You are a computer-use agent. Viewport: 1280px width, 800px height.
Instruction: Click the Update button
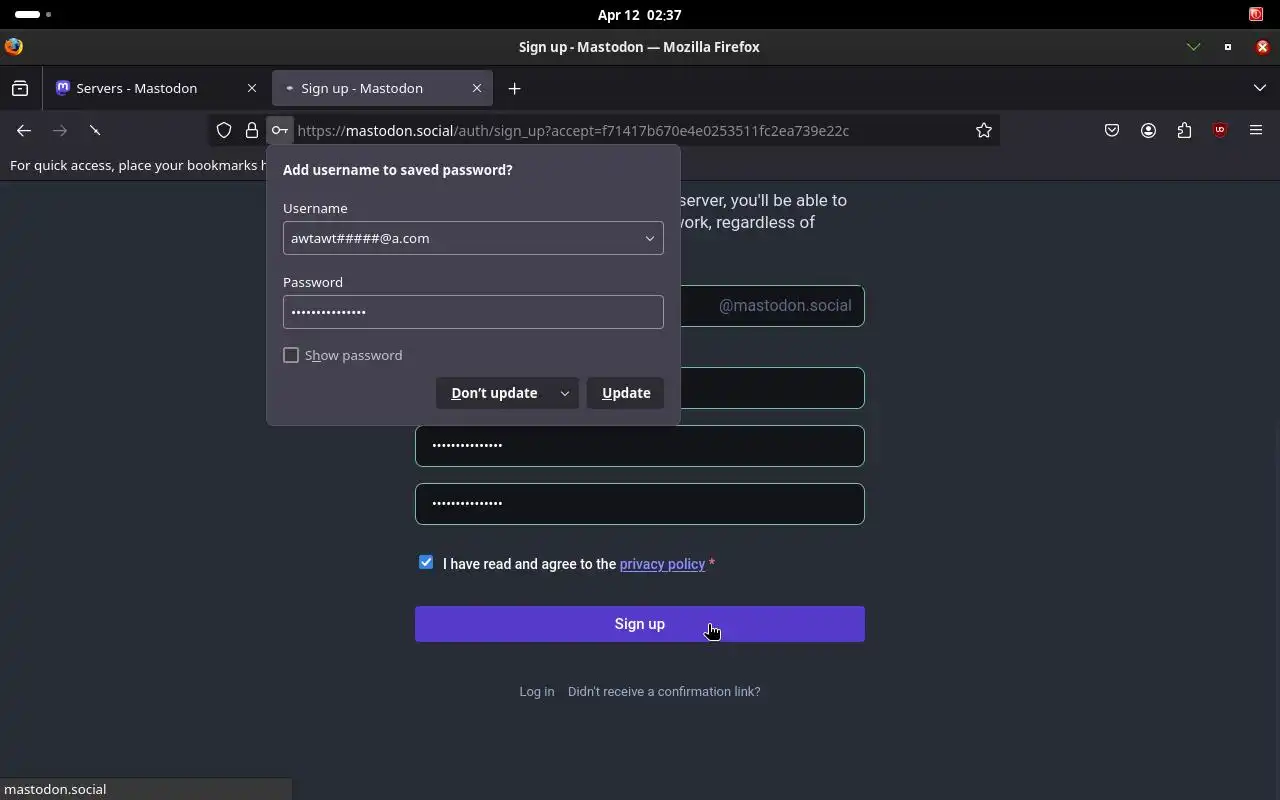tap(626, 393)
